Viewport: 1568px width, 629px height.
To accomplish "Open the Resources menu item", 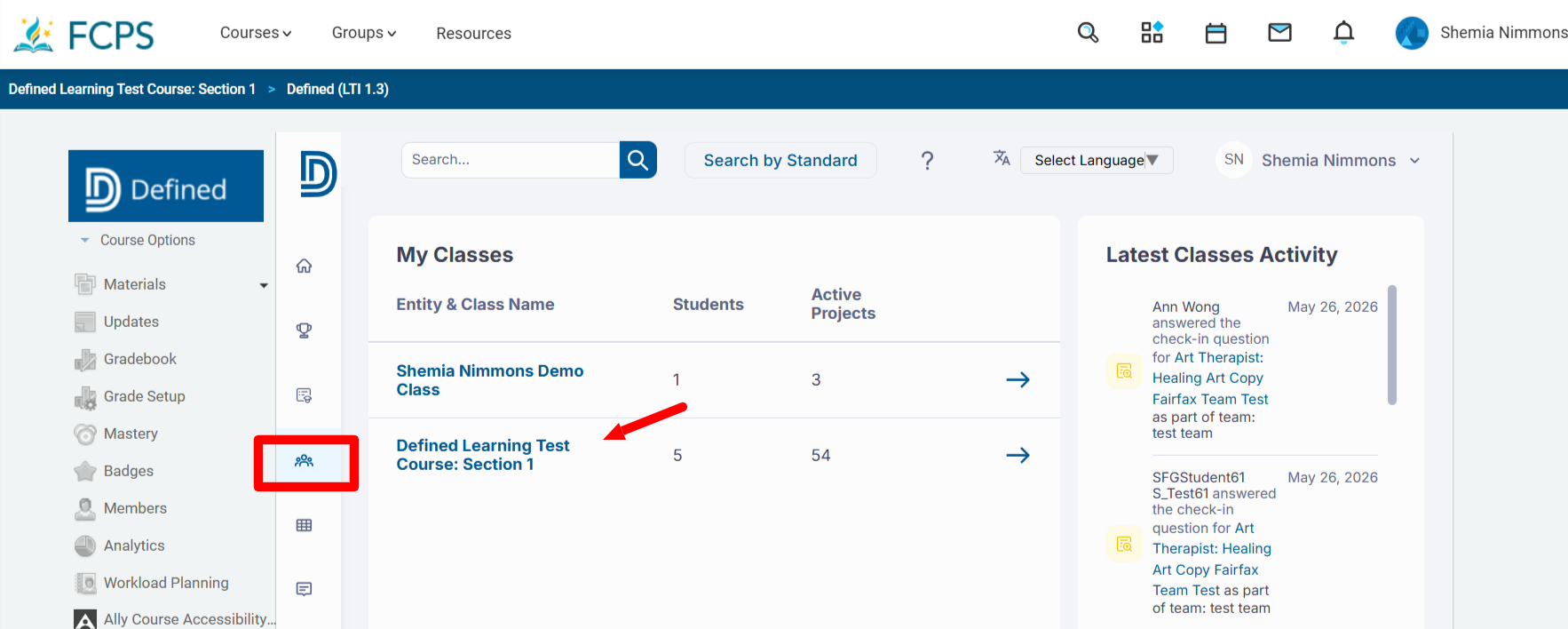I will [x=473, y=34].
